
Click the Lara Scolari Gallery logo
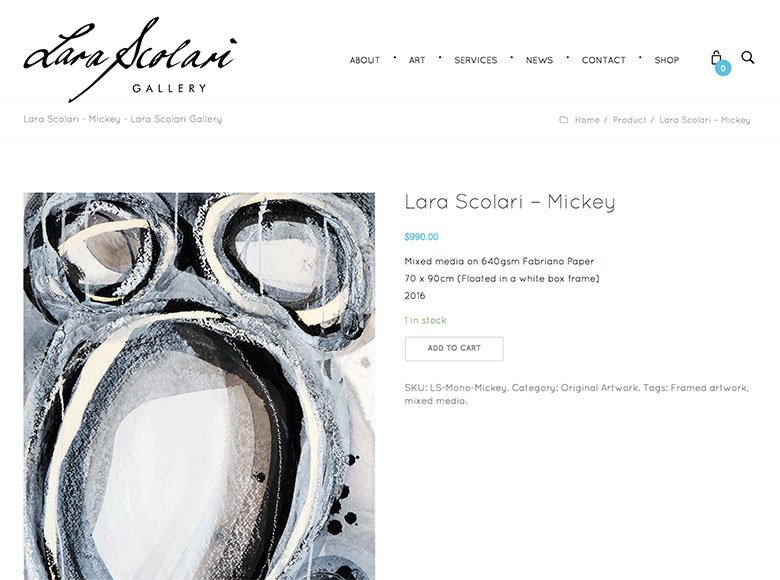pyautogui.click(x=130, y=59)
